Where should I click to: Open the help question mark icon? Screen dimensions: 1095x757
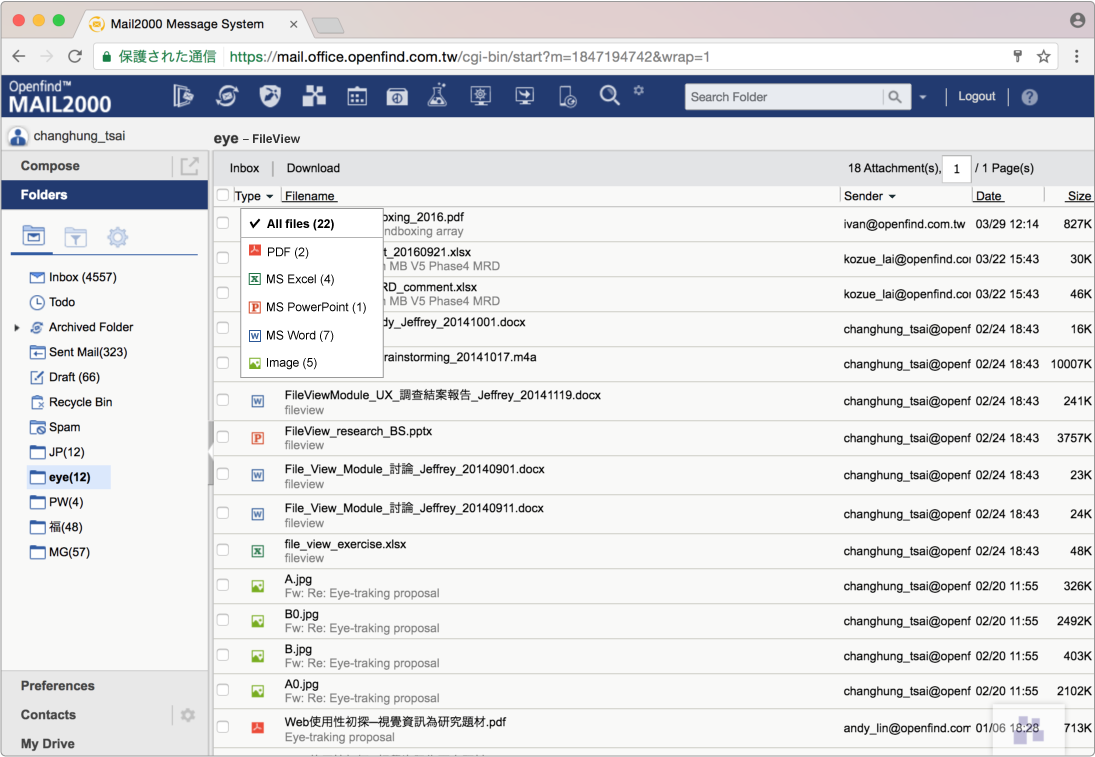click(1029, 97)
